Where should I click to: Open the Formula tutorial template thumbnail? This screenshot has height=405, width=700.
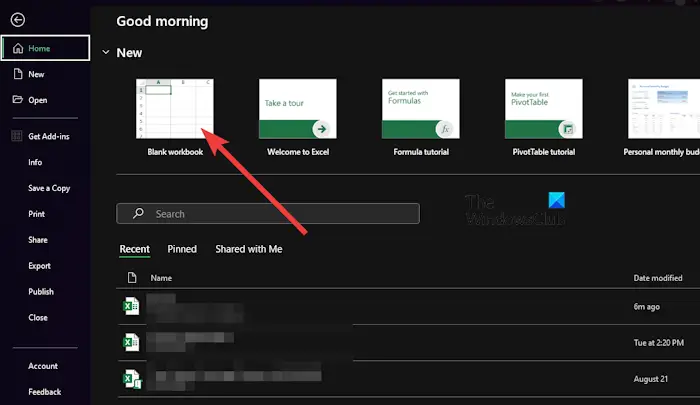(x=421, y=109)
